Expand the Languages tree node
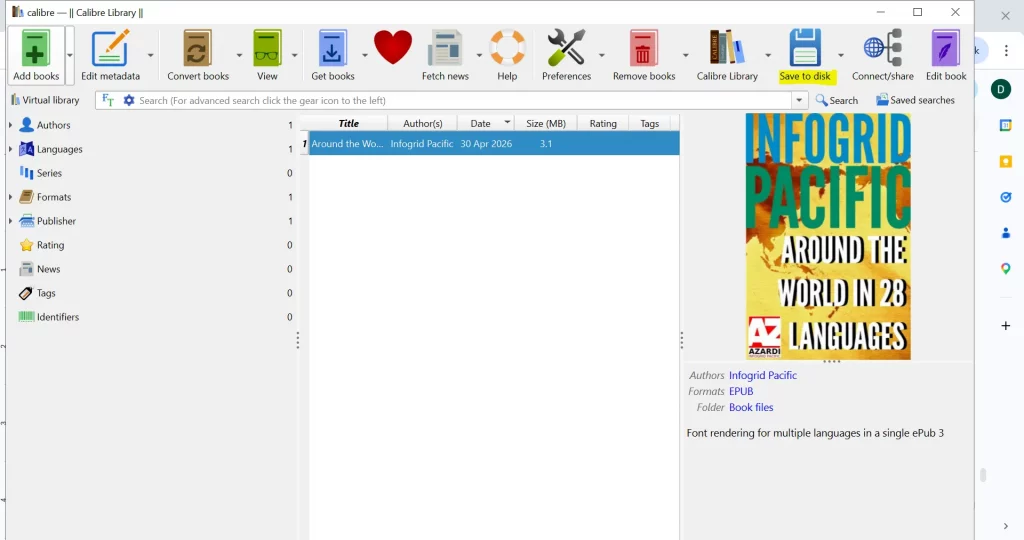 coord(10,149)
